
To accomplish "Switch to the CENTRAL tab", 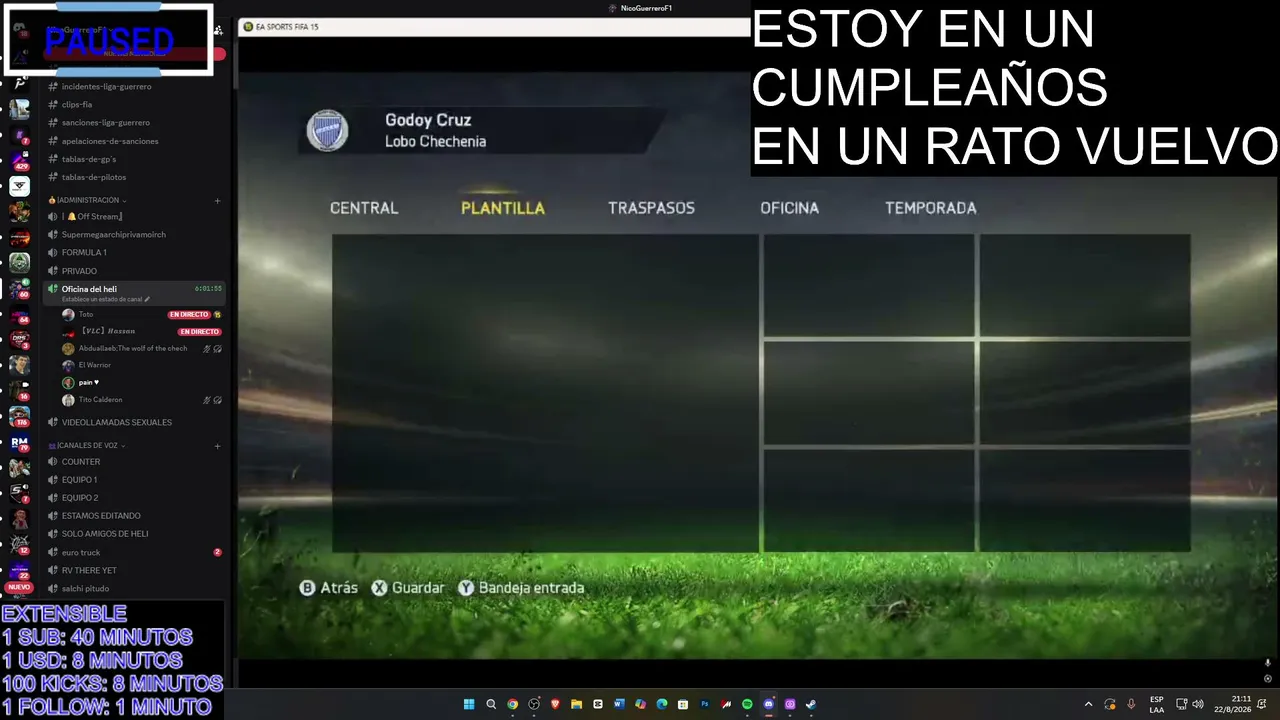I will (364, 208).
